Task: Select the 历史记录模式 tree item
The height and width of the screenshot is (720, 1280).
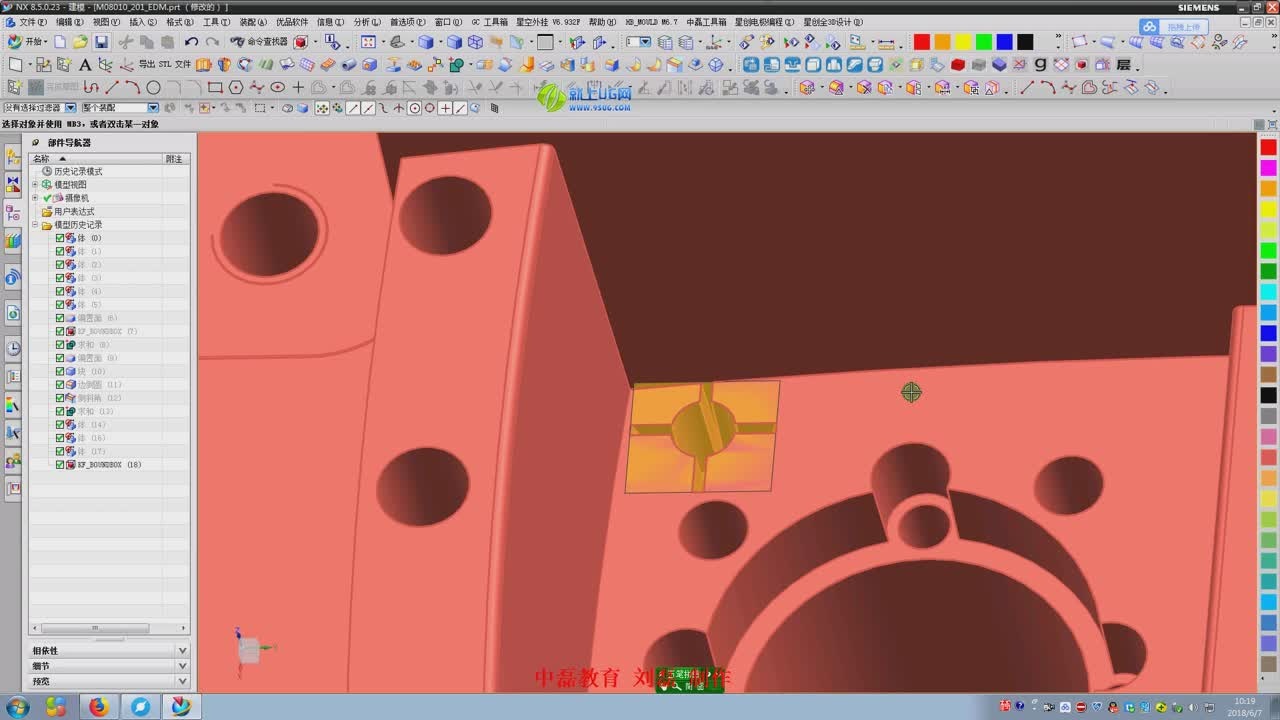Action: pos(78,172)
